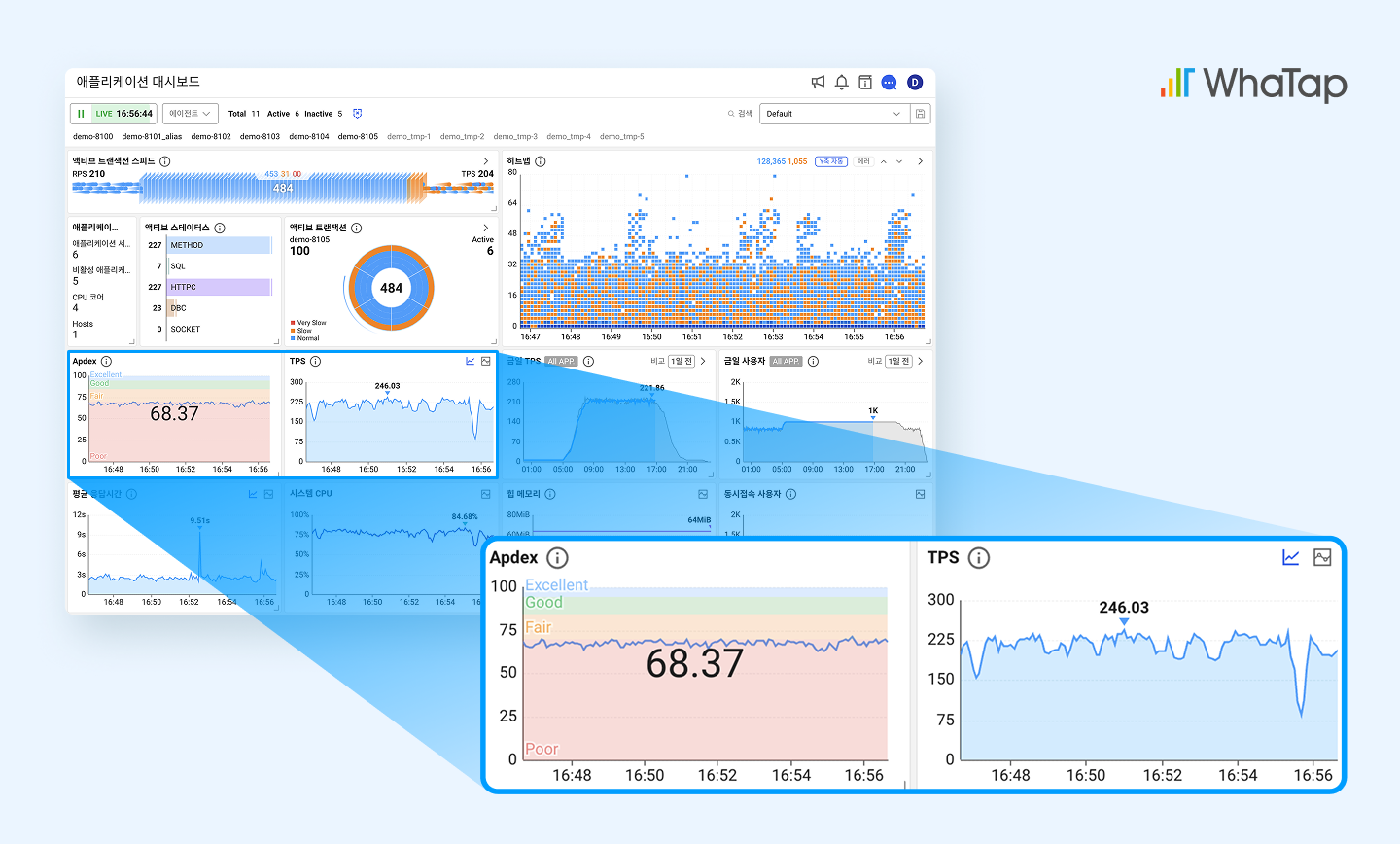1400x844 pixels.
Task: Open the notification bell alerts
Action: [x=842, y=83]
